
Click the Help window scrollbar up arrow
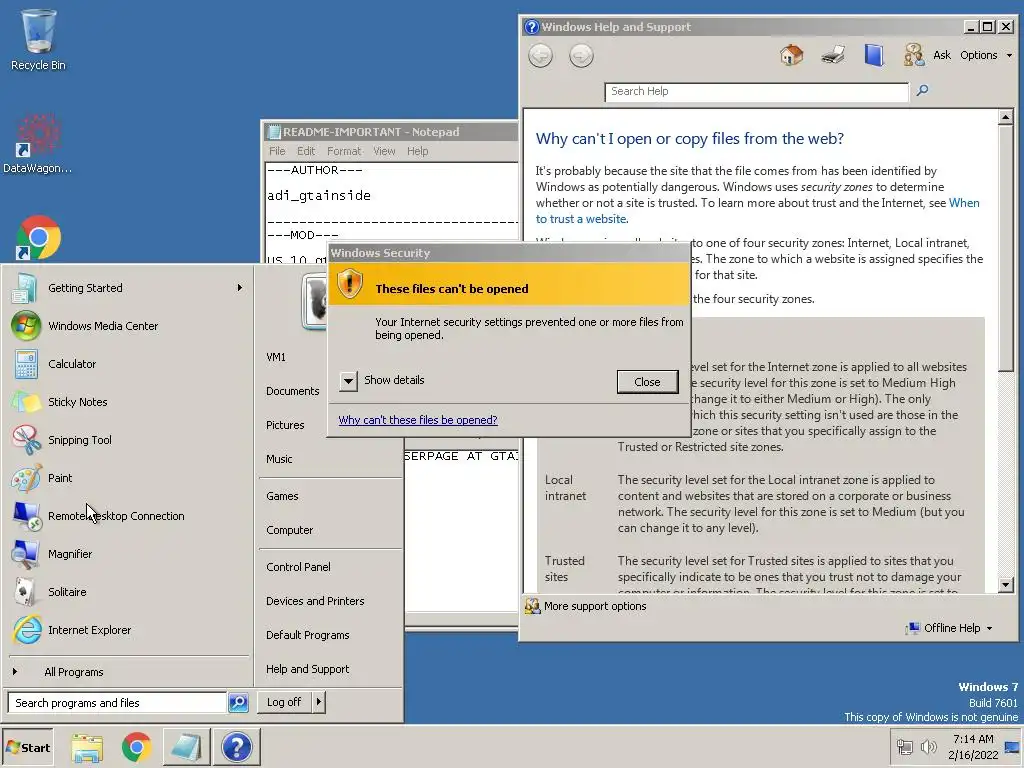(1006, 117)
